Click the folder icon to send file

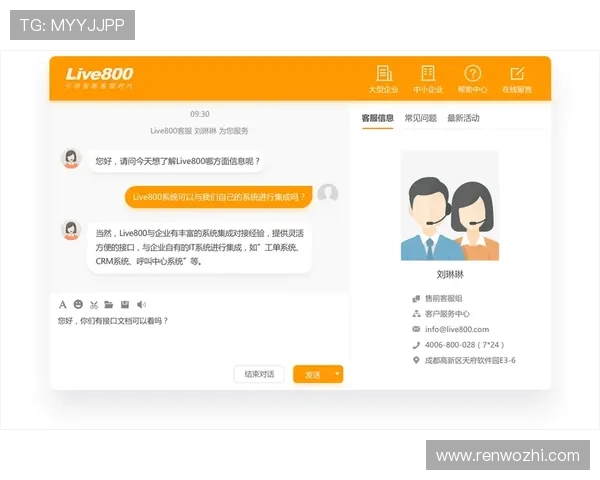(x=109, y=304)
